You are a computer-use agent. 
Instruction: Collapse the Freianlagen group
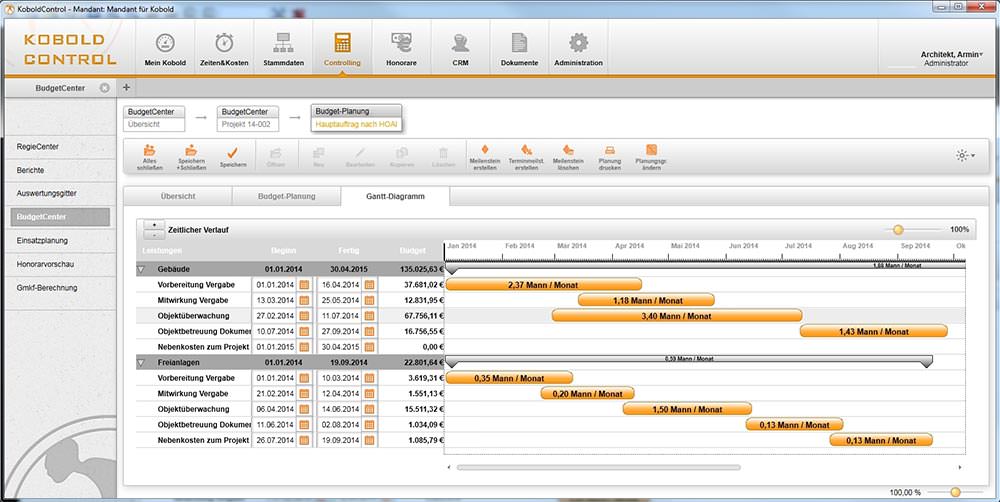click(x=141, y=362)
